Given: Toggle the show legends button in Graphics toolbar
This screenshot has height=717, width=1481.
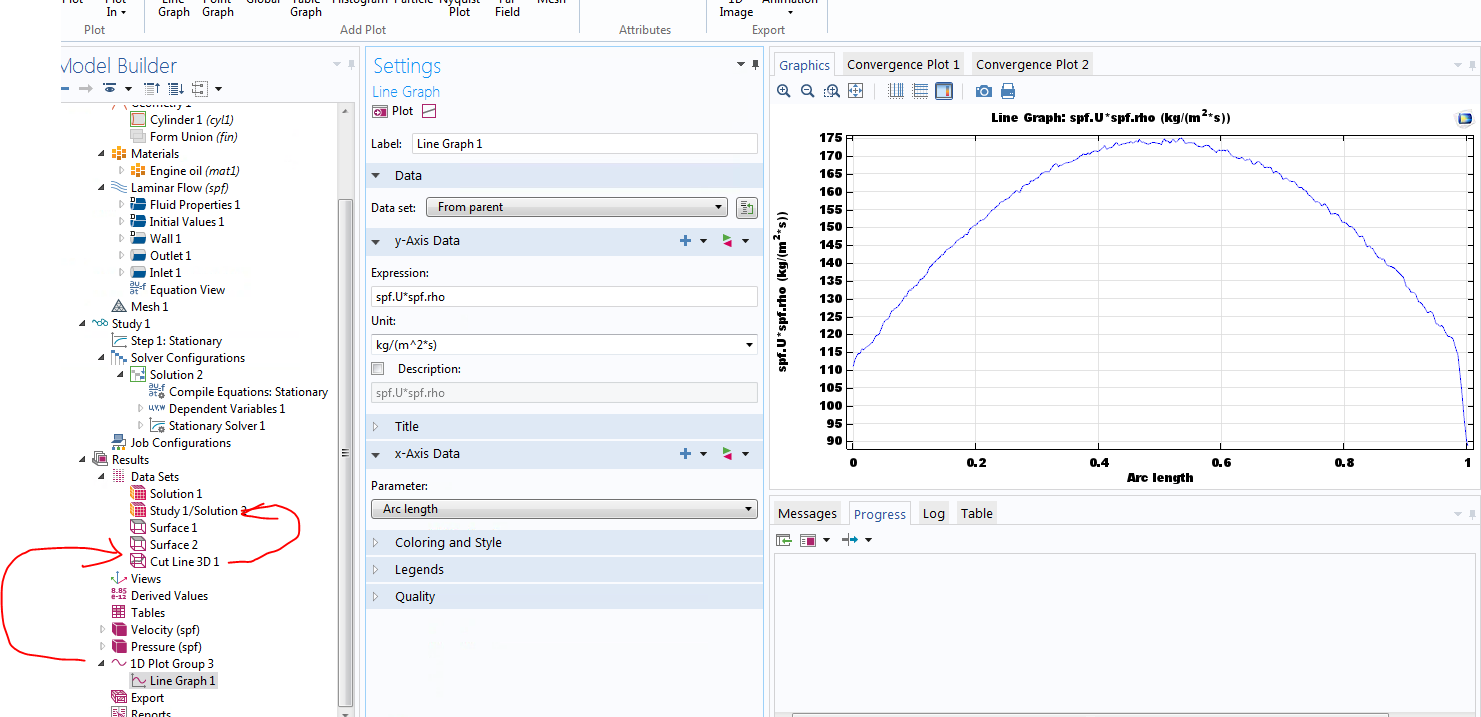Looking at the screenshot, I should [944, 91].
